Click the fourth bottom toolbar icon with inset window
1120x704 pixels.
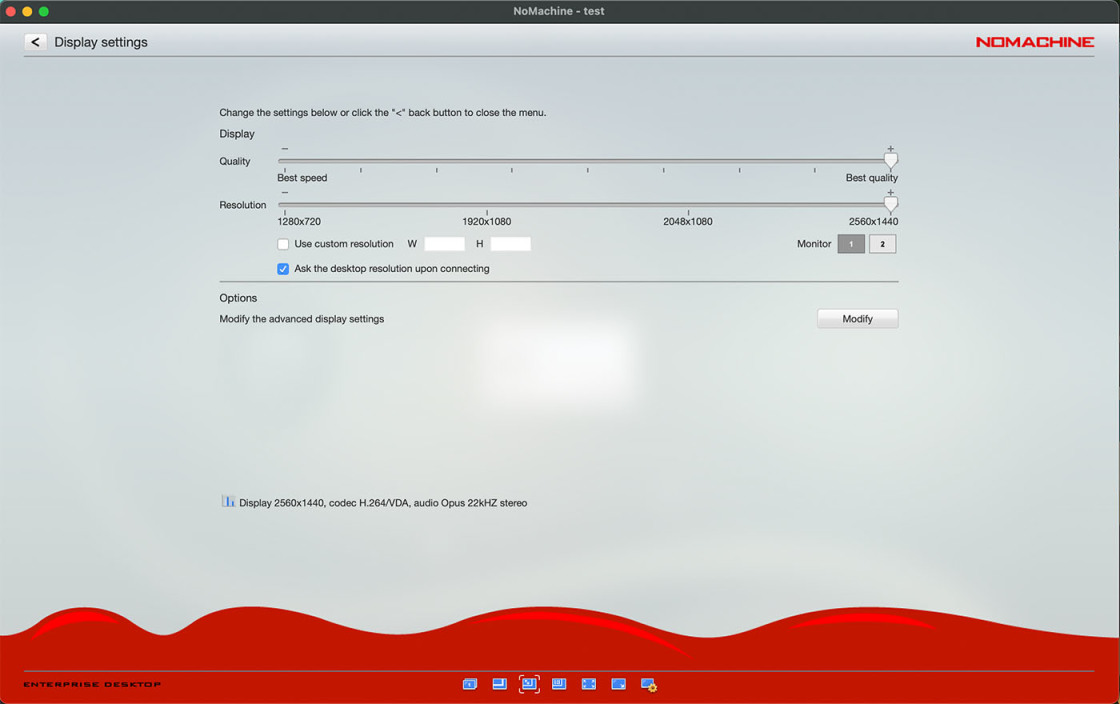559,684
